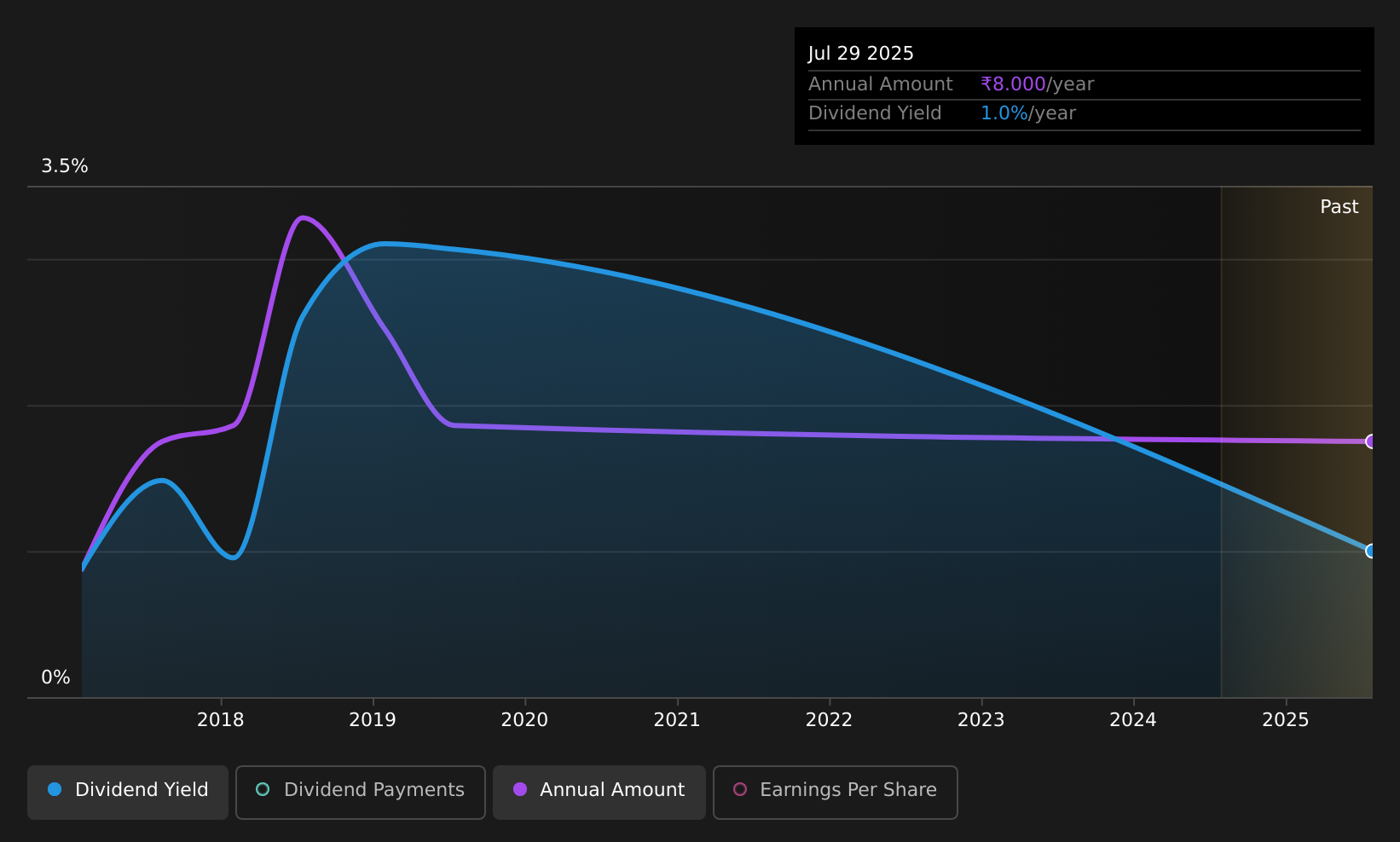
Task: Toggle the Dividend Payments legend series
Action: click(361, 792)
